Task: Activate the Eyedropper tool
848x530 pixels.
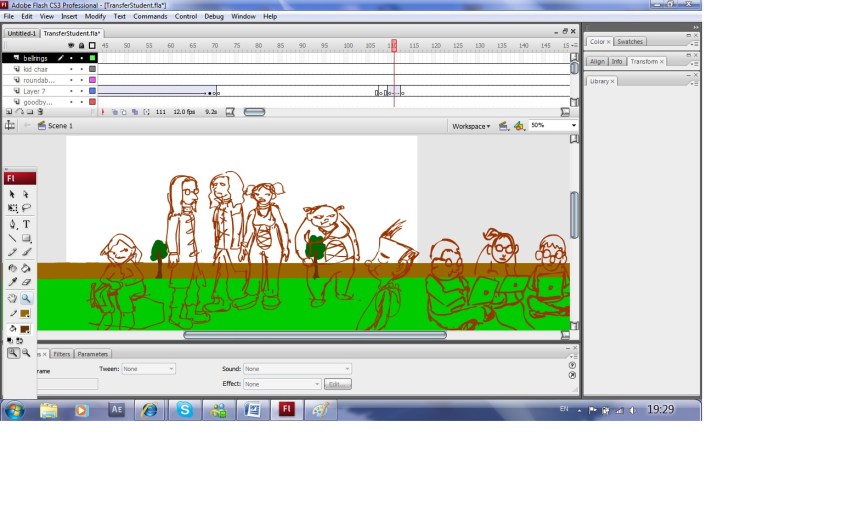Action: [12, 283]
